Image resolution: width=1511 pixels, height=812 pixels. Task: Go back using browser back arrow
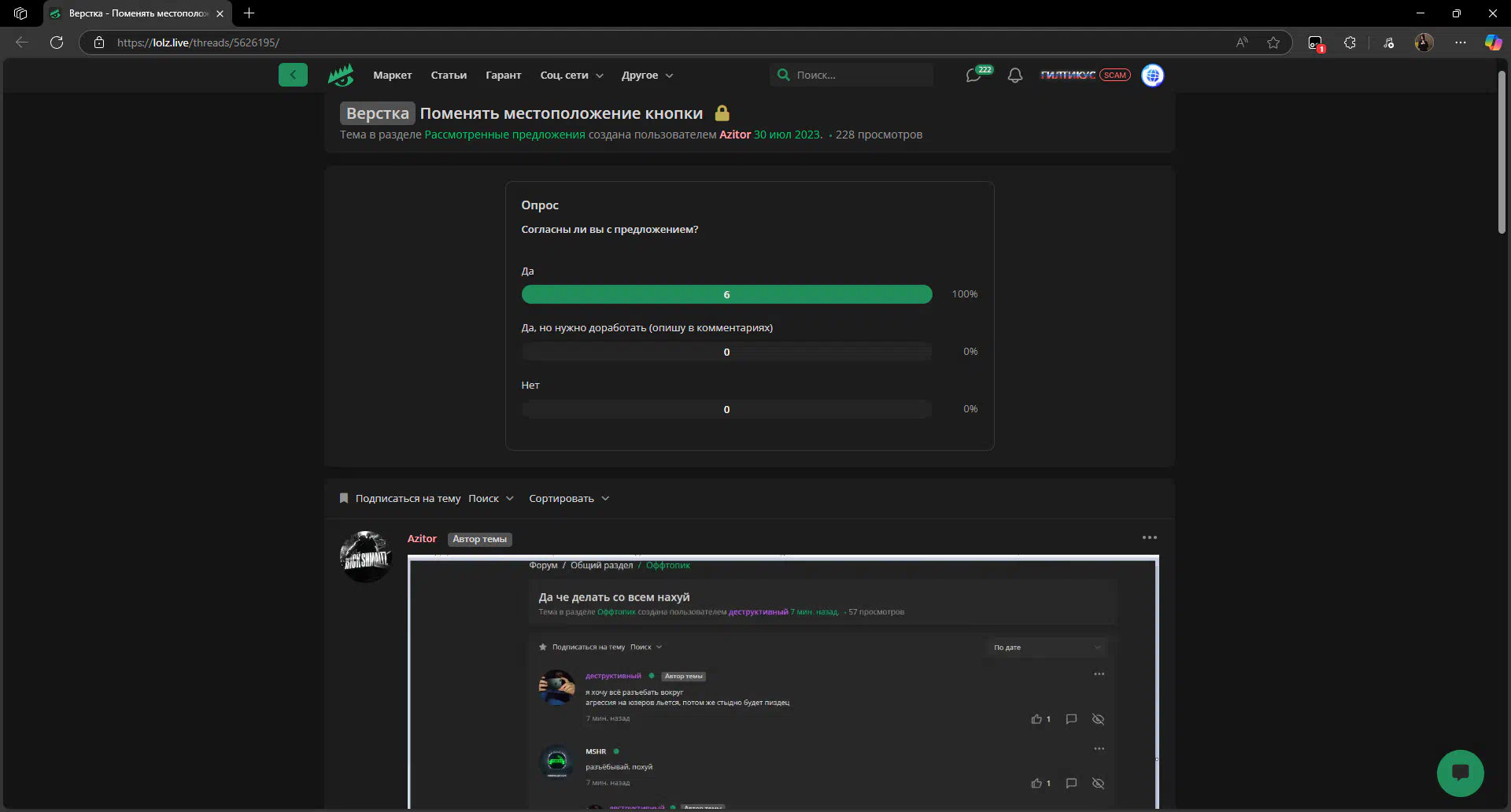click(22, 42)
